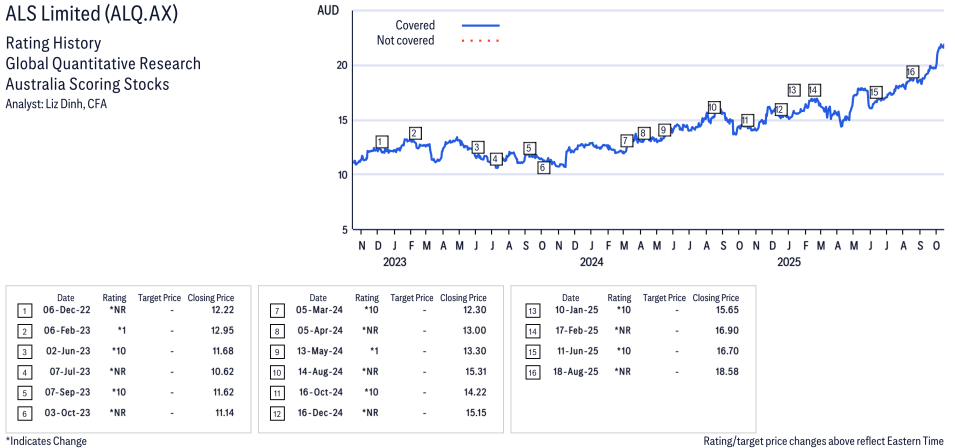Select chart marker 2 on the price line
This screenshot has width=955, height=448.
tap(415, 133)
